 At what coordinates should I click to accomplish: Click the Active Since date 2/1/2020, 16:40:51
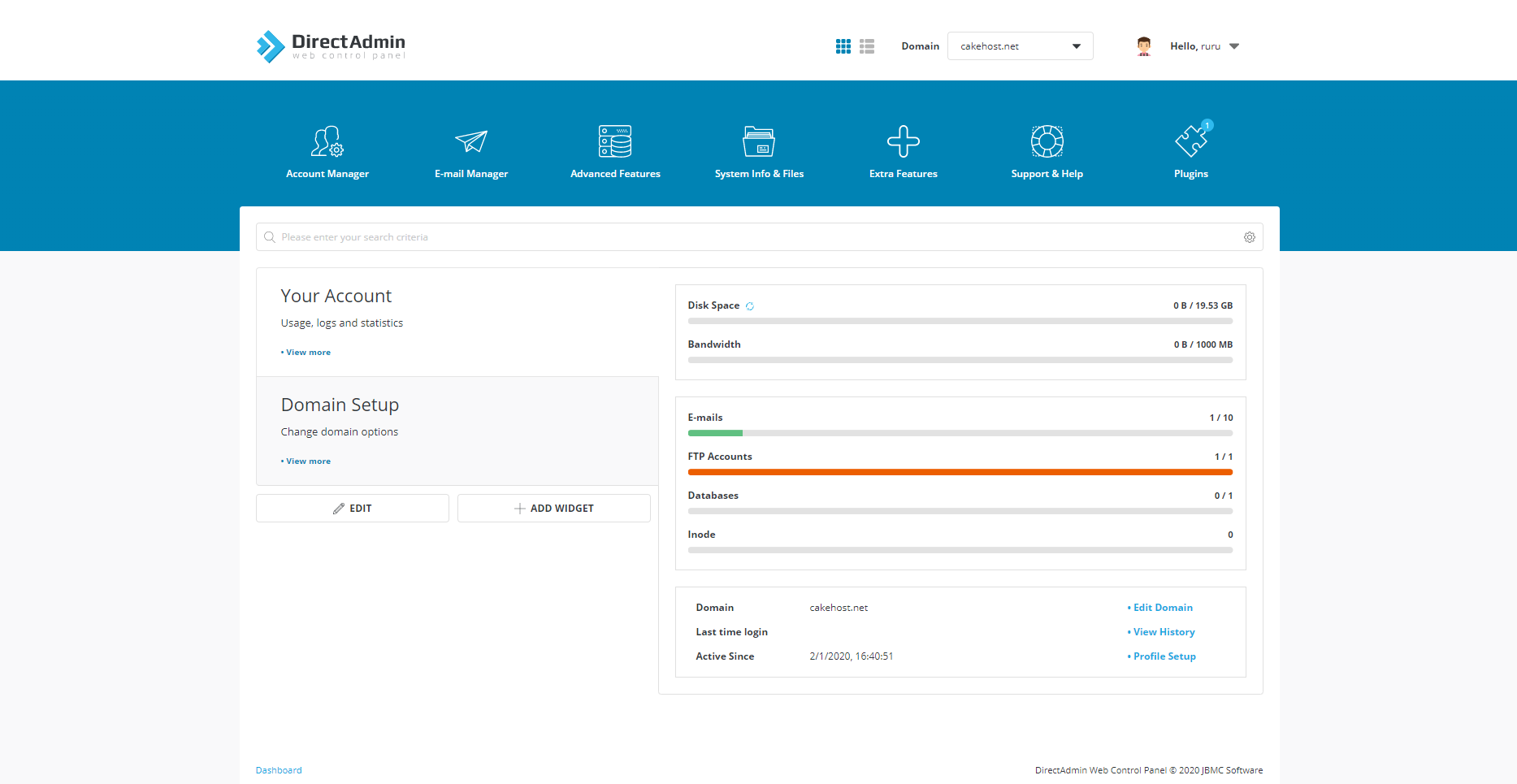click(852, 656)
